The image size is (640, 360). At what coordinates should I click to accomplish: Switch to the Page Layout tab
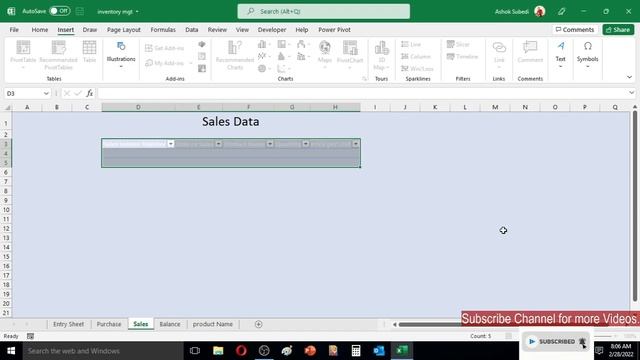point(124,30)
